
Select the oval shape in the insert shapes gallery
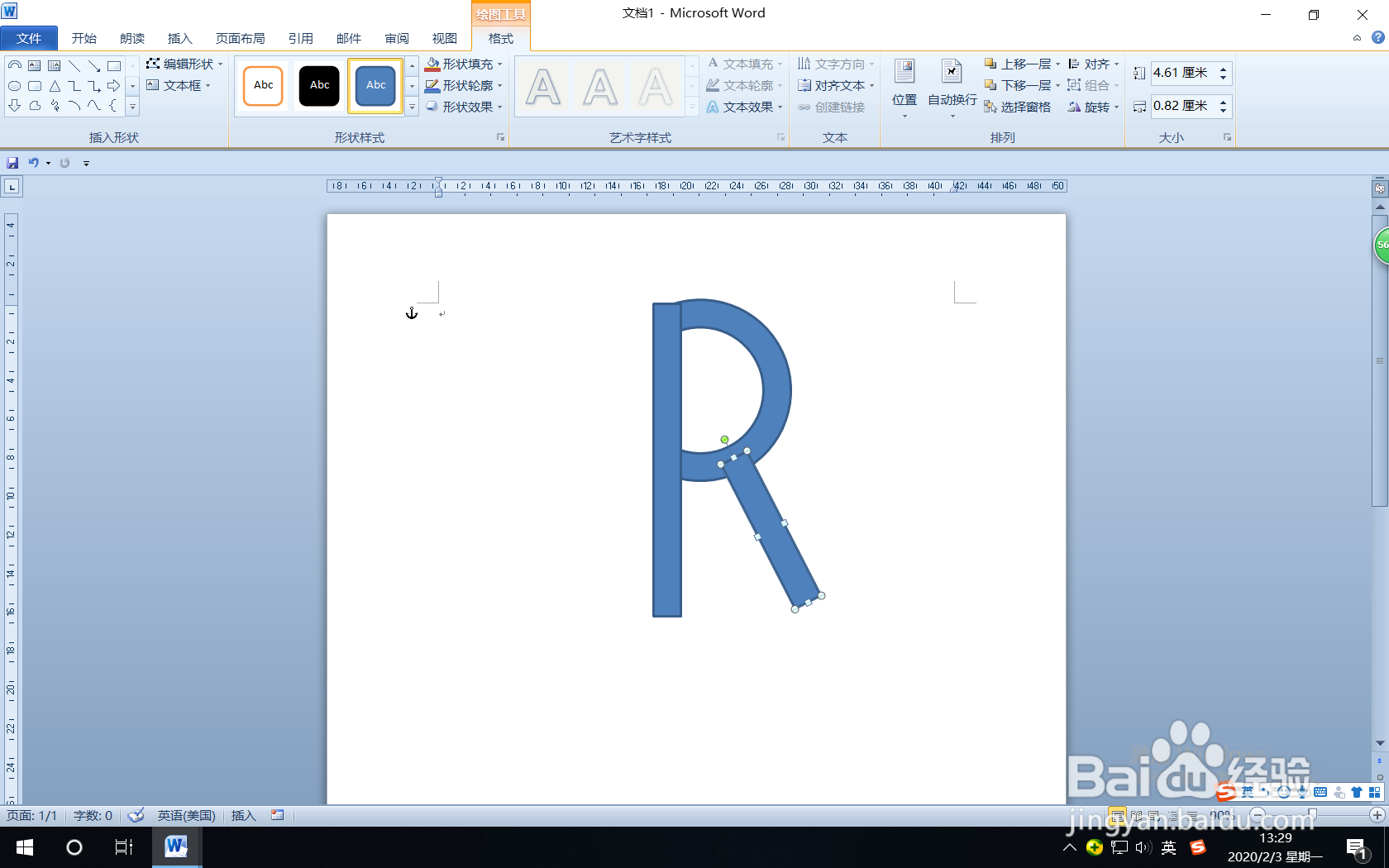click(14, 85)
